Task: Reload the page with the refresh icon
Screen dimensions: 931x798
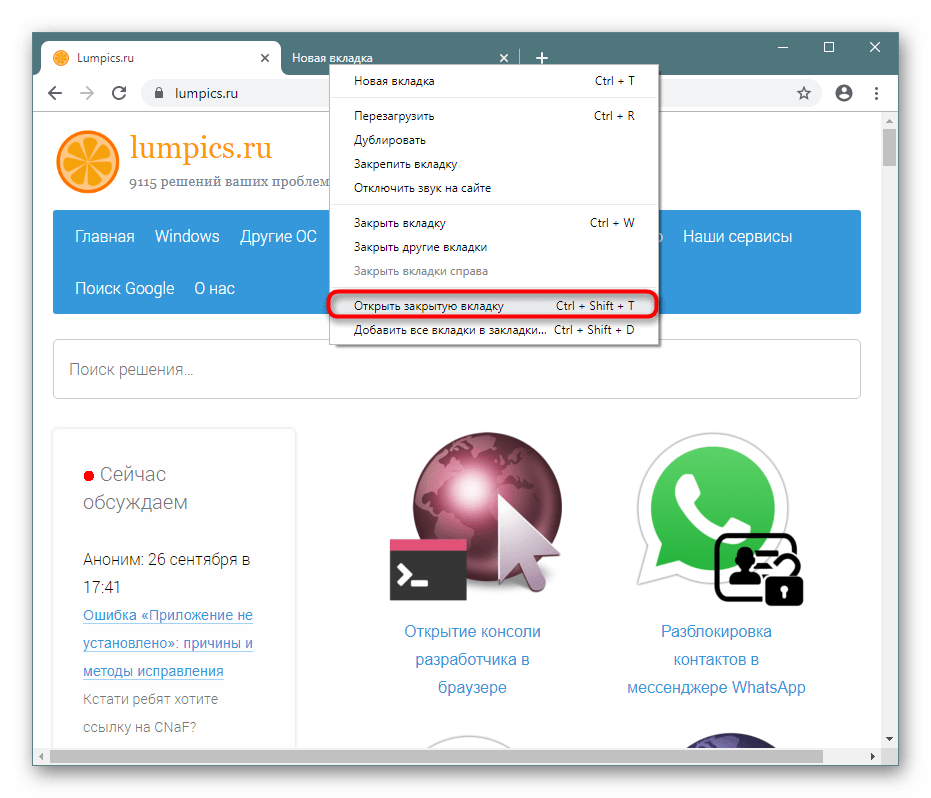Action: click(x=119, y=93)
